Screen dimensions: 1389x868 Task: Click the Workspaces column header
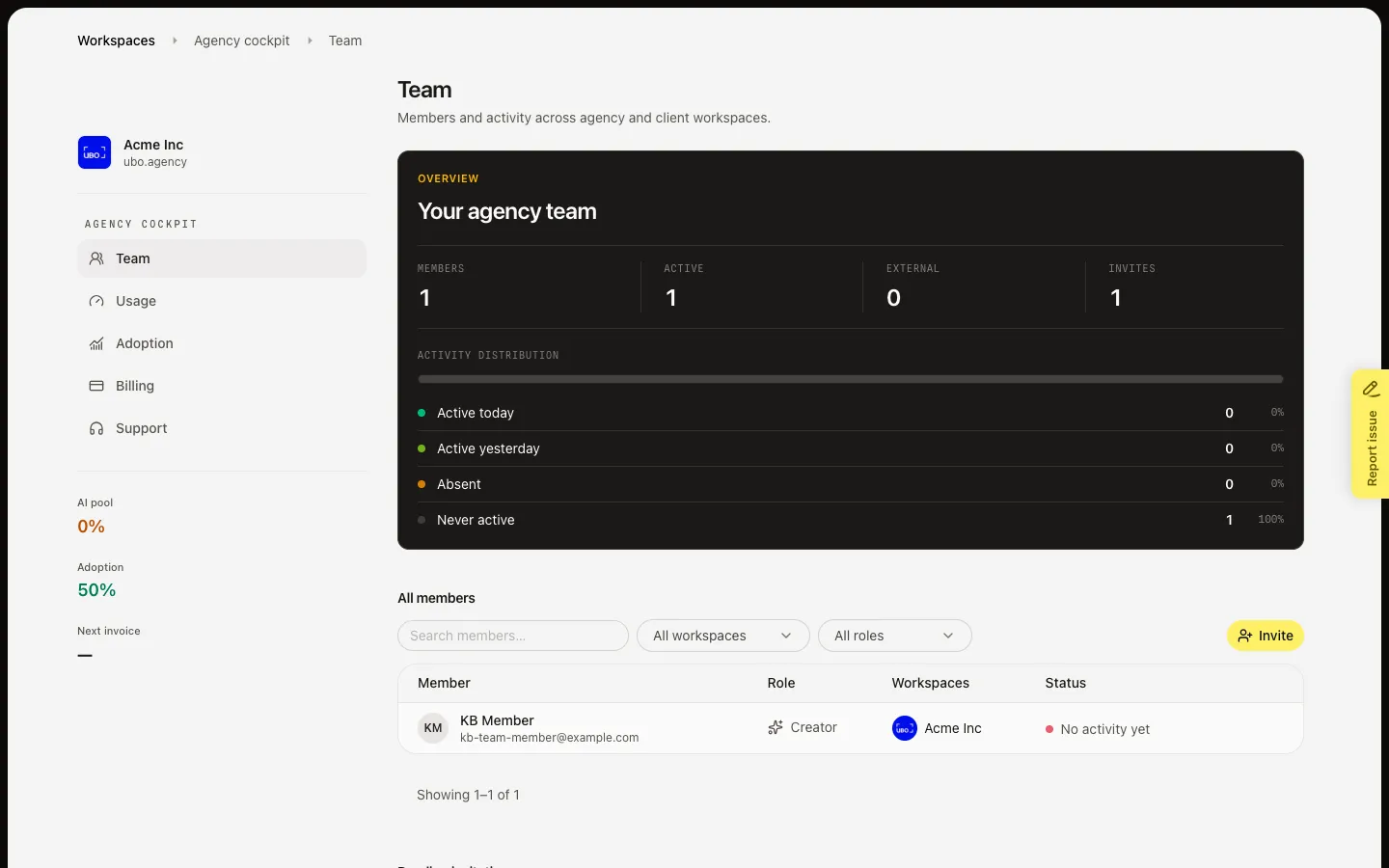pos(930,683)
